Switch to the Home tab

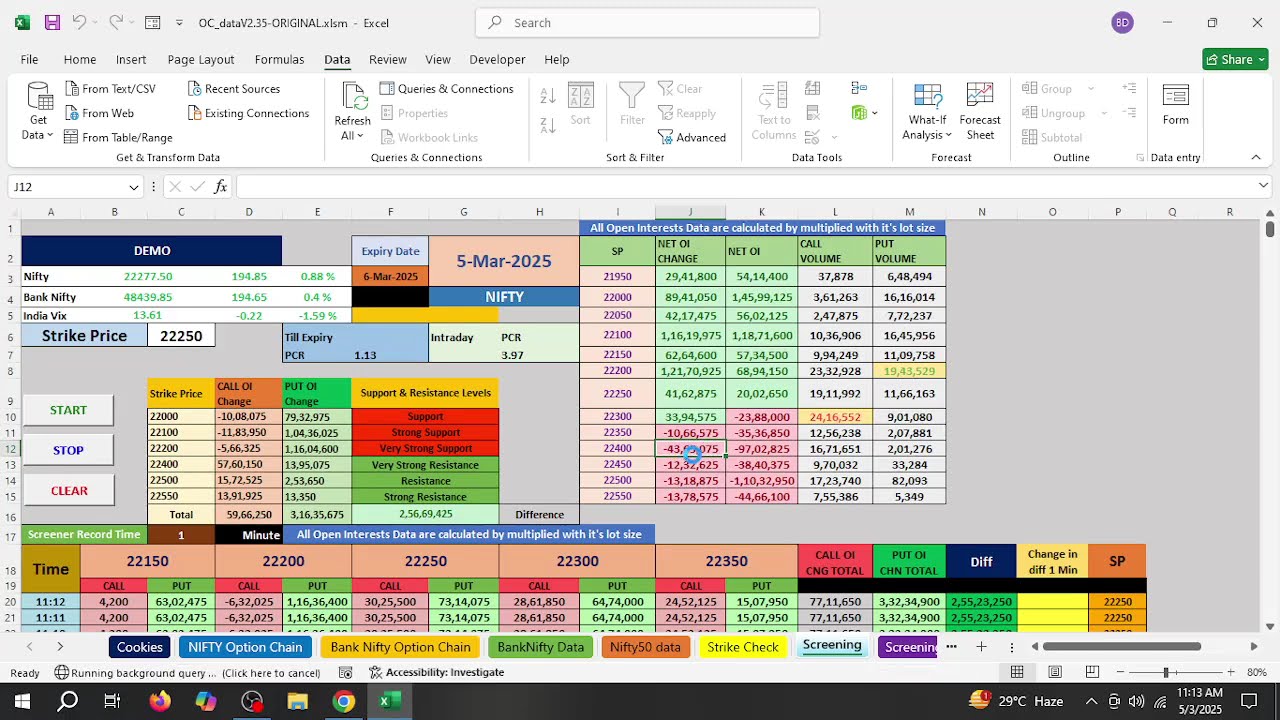pos(80,59)
